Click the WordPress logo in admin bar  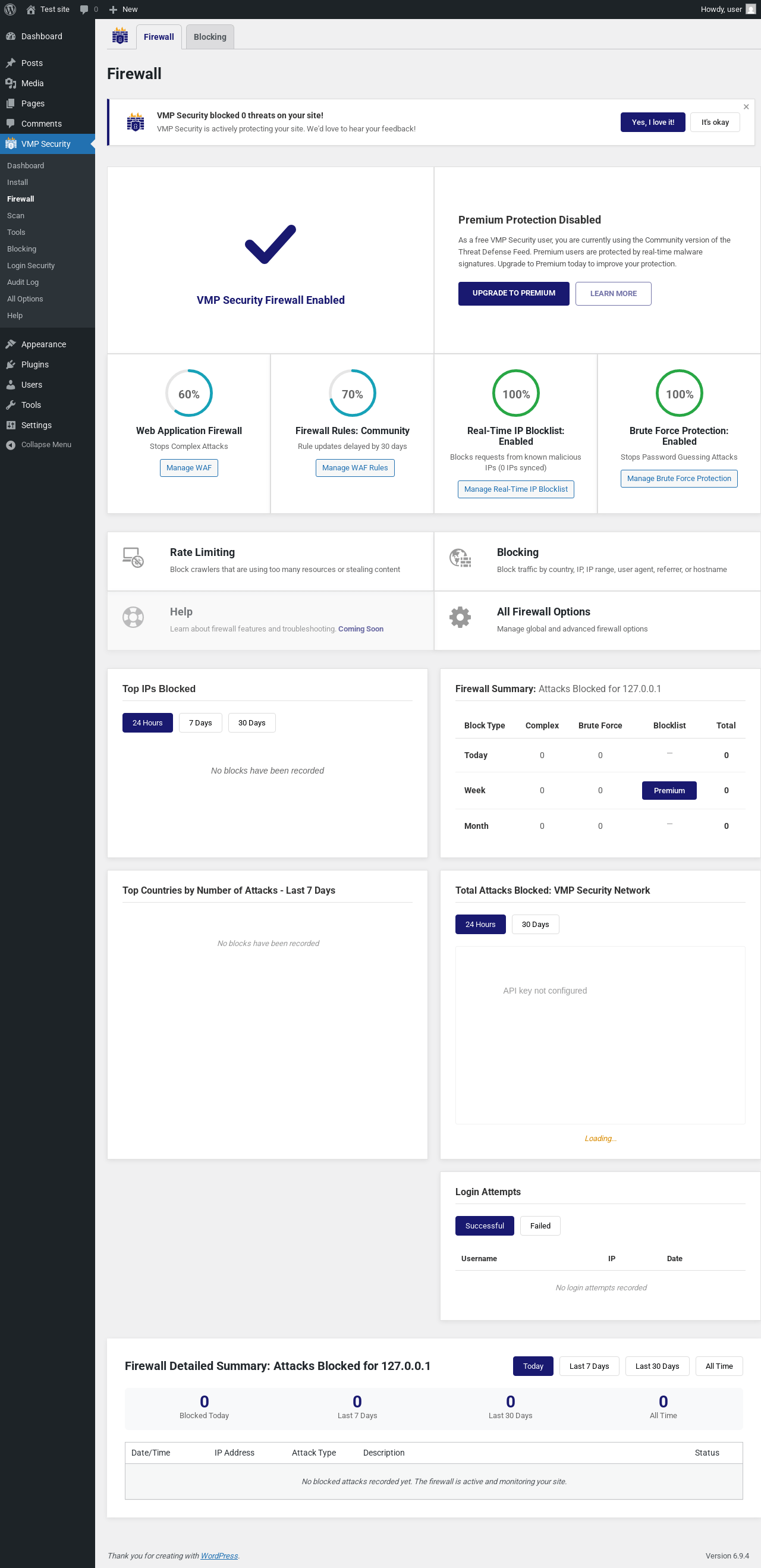10,9
